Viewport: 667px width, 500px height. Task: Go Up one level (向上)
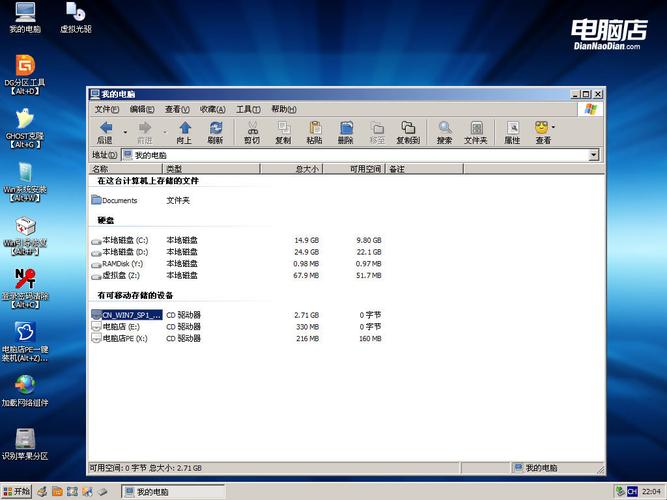[185, 132]
